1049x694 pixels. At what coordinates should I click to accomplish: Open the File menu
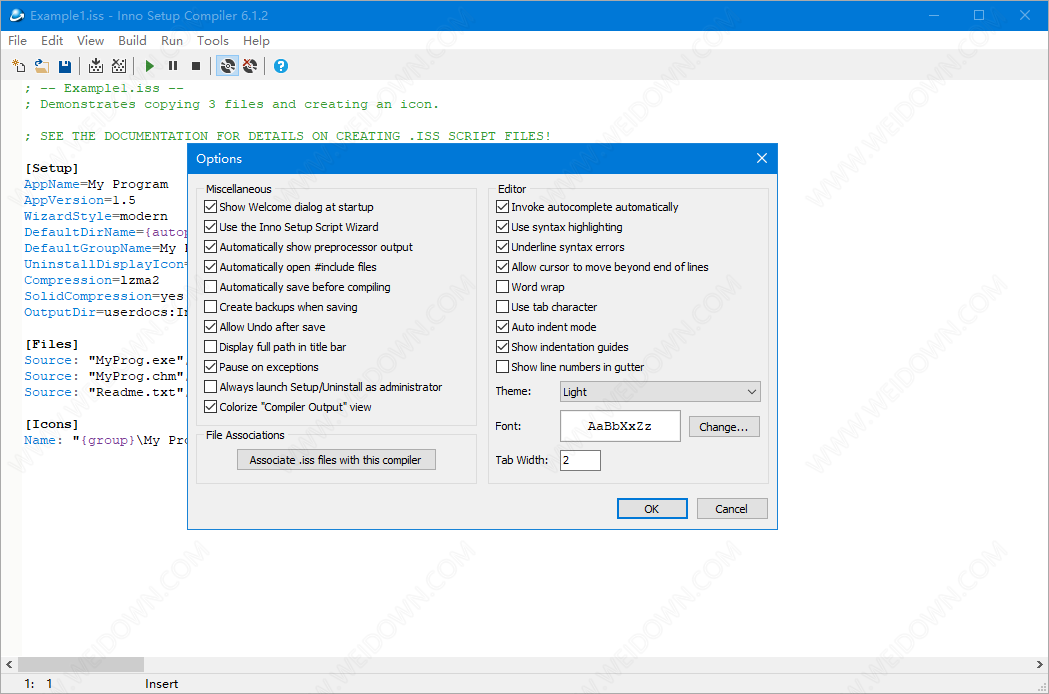(x=17, y=41)
